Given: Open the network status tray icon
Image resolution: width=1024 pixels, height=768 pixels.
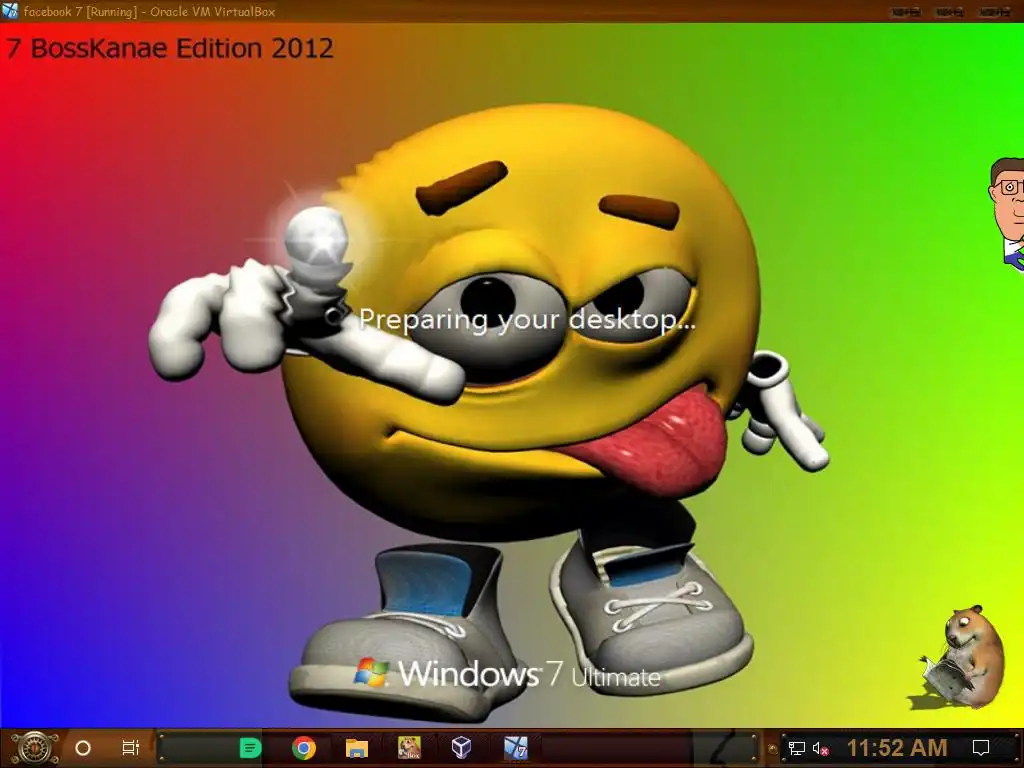Looking at the screenshot, I should [x=797, y=748].
